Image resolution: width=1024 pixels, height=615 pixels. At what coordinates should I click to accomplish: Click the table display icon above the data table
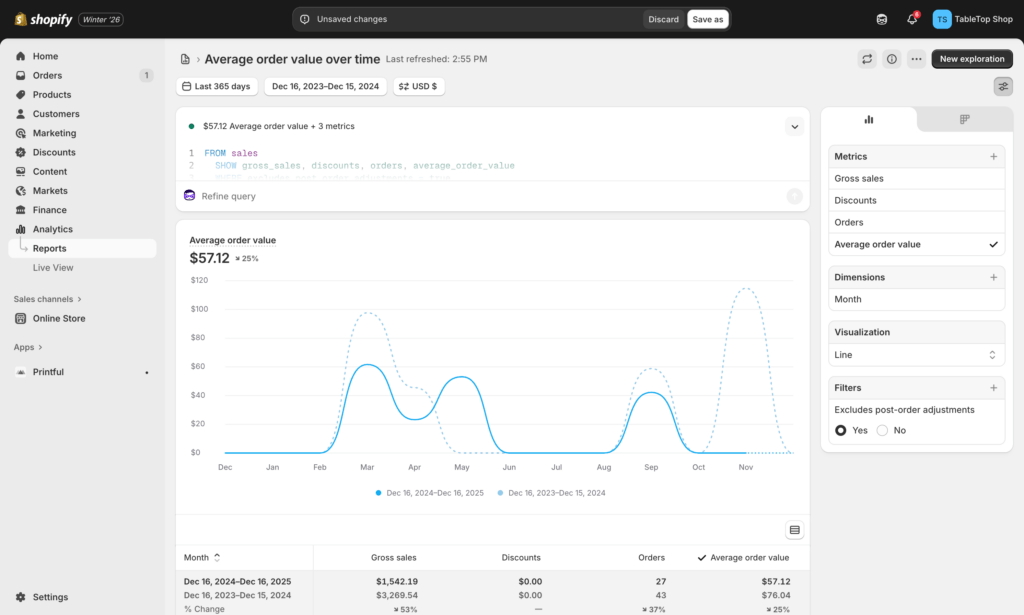[794, 529]
